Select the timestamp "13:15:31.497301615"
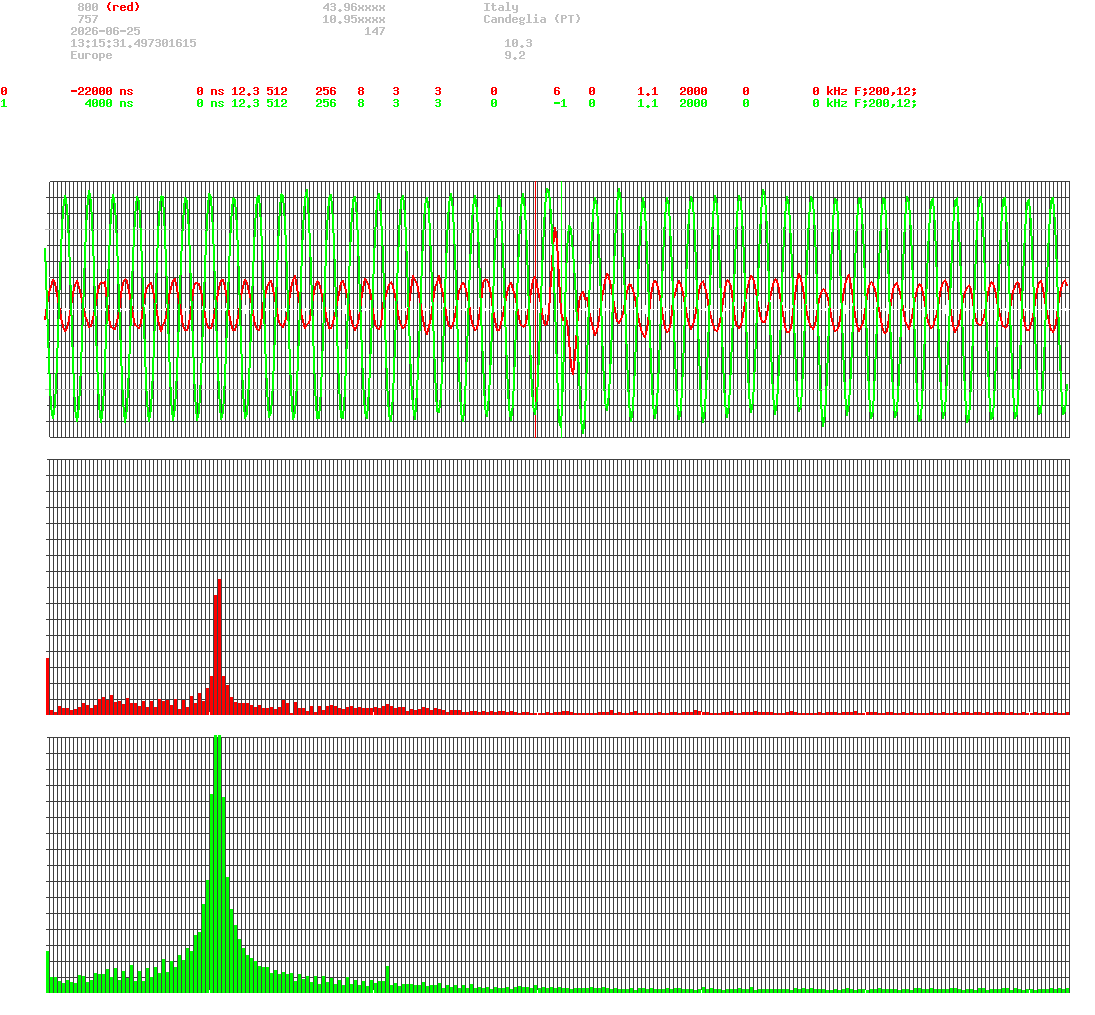The width and height of the screenshot is (1095, 1015). tap(133, 43)
